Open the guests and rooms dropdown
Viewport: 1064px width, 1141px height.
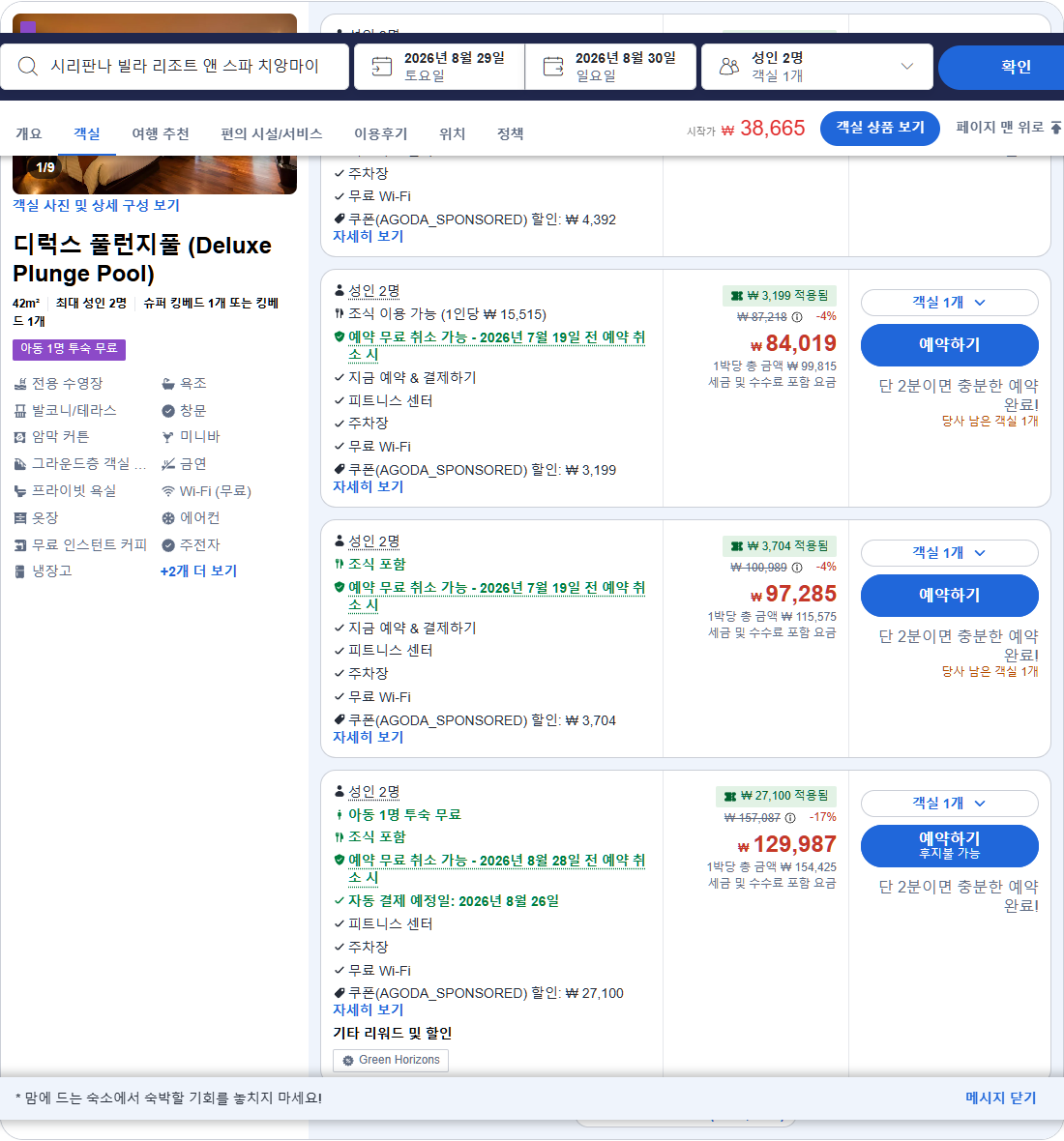click(816, 66)
